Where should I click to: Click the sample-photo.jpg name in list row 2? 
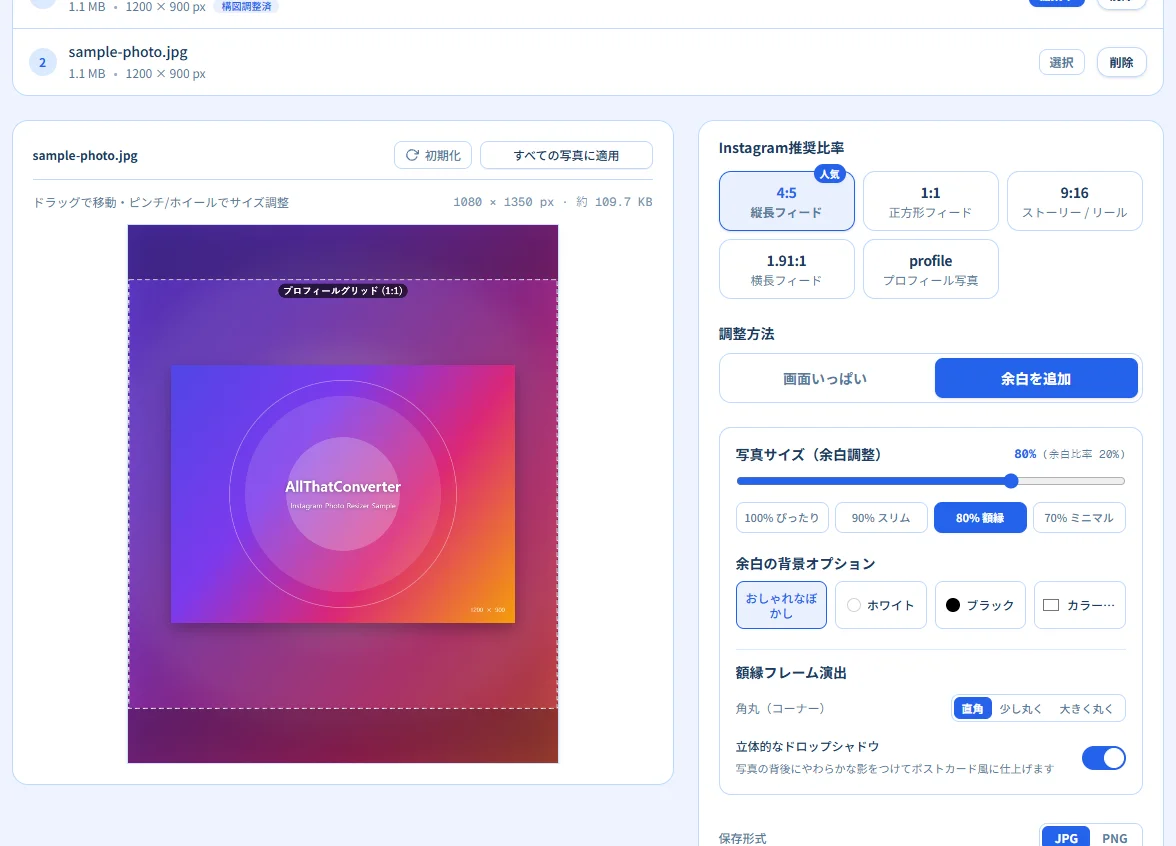click(128, 52)
